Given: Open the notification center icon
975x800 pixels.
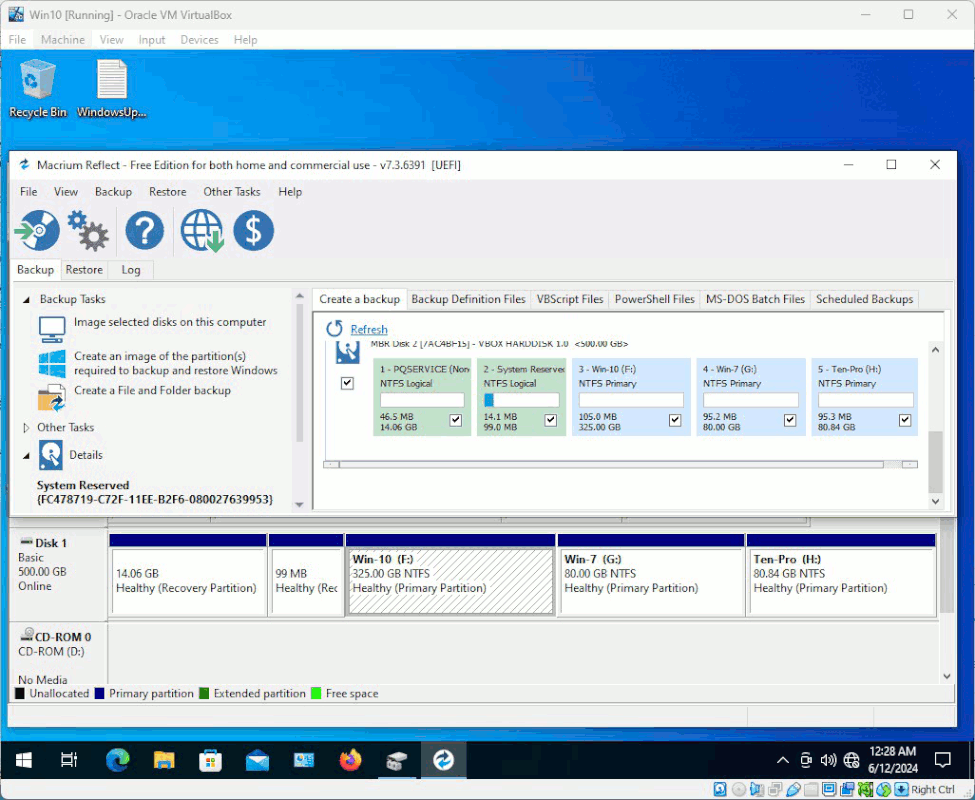Looking at the screenshot, I should pyautogui.click(x=943, y=760).
